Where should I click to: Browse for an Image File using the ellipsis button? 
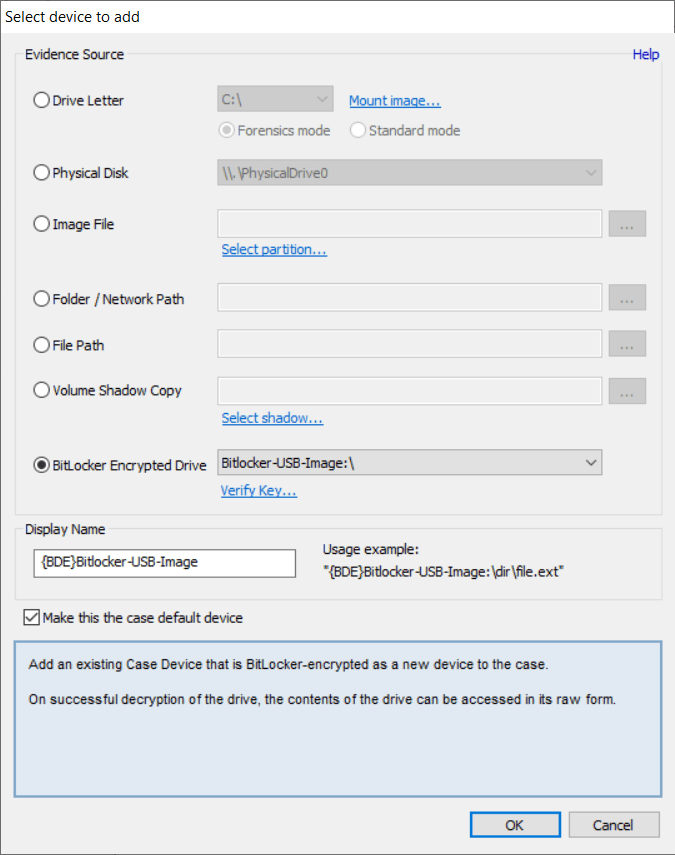(x=627, y=224)
